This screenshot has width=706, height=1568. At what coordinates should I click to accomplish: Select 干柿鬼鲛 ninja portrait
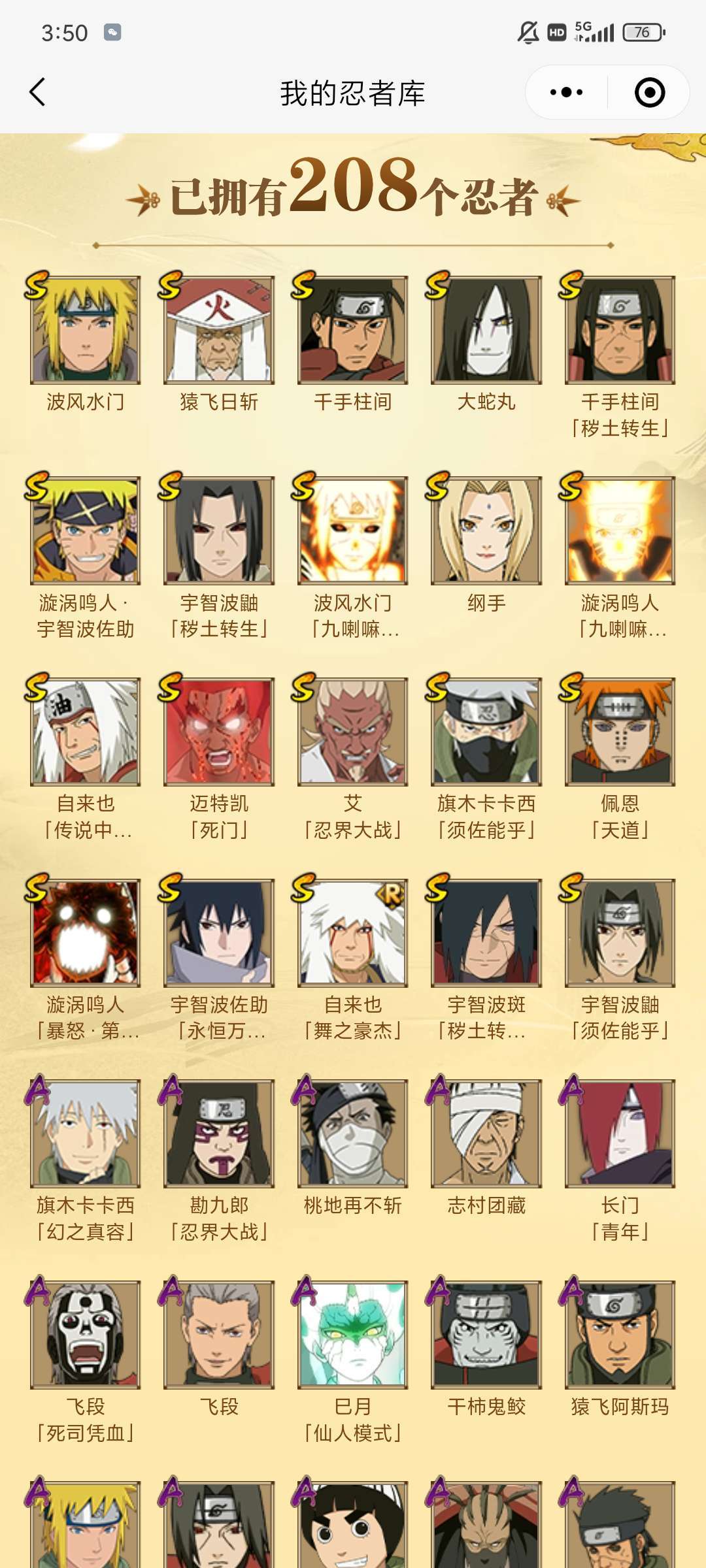click(x=486, y=1334)
